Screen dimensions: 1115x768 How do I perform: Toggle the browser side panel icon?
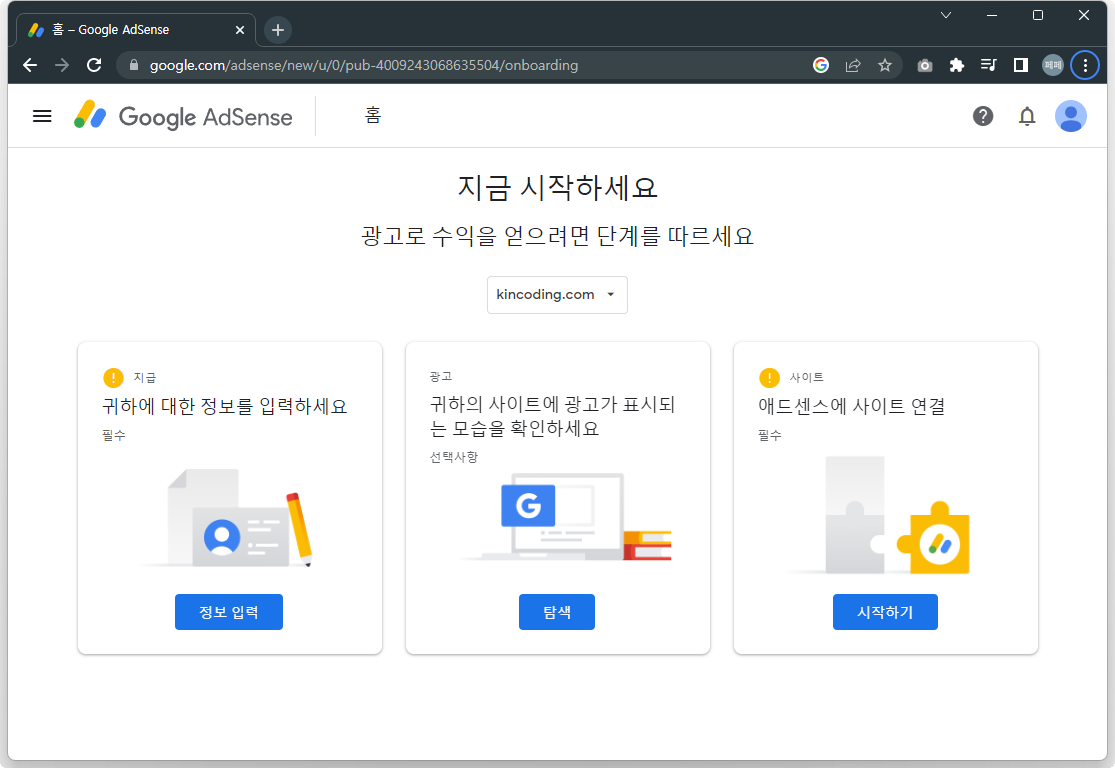pos(1020,65)
